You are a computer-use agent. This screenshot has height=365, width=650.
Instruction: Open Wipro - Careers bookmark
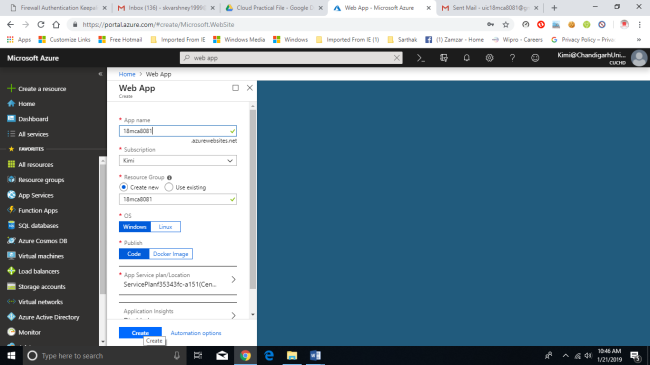(x=517, y=40)
